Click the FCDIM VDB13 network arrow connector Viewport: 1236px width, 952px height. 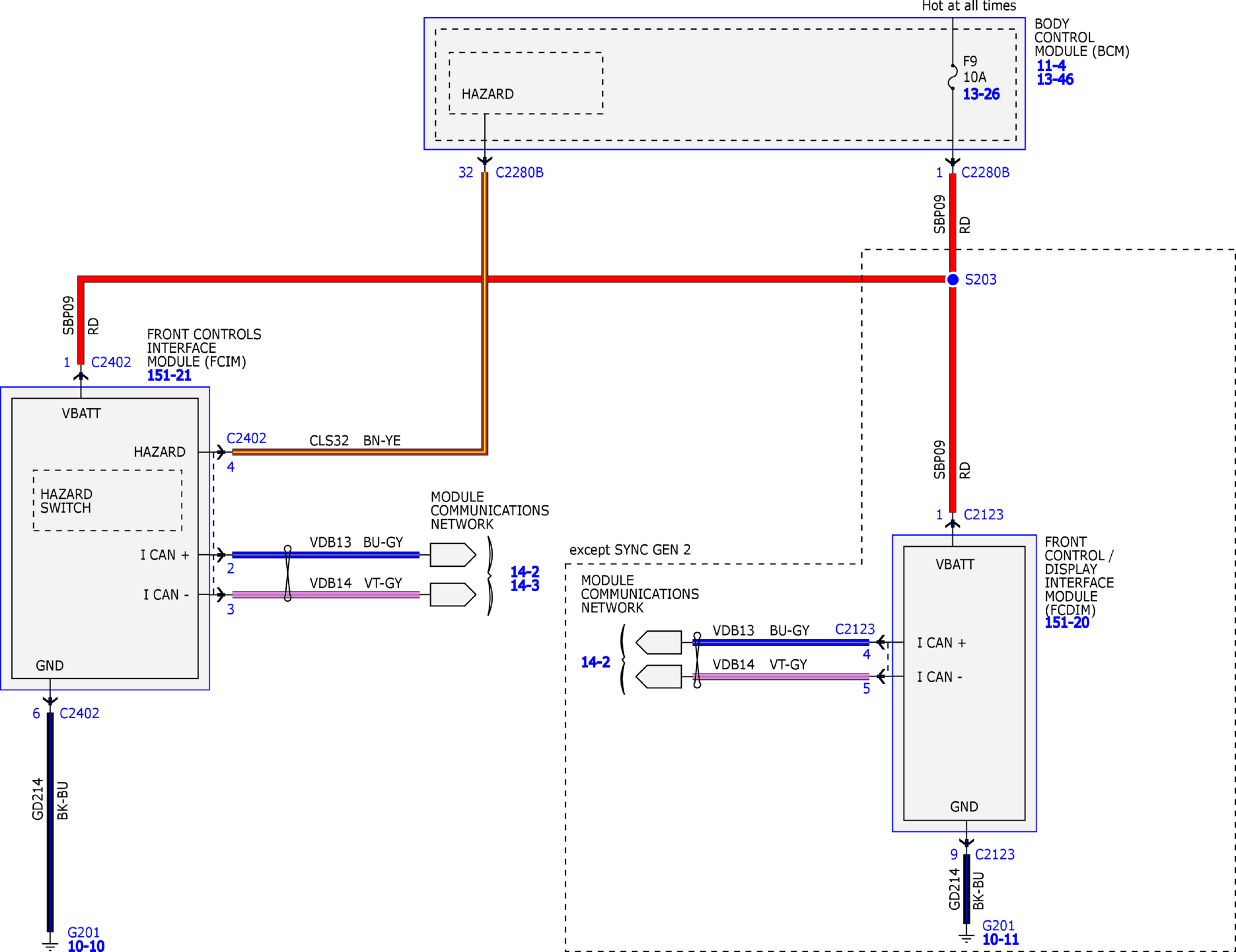pyautogui.click(x=659, y=642)
